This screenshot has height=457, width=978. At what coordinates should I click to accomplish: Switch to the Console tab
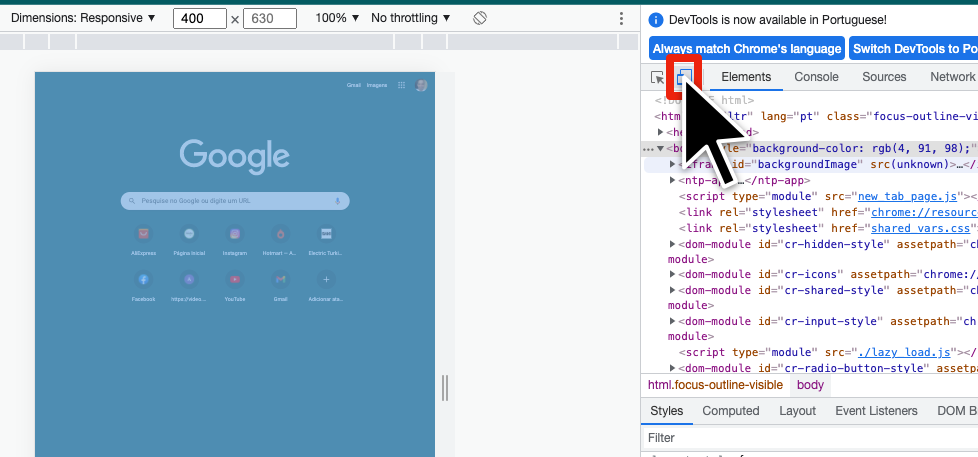[x=816, y=77]
